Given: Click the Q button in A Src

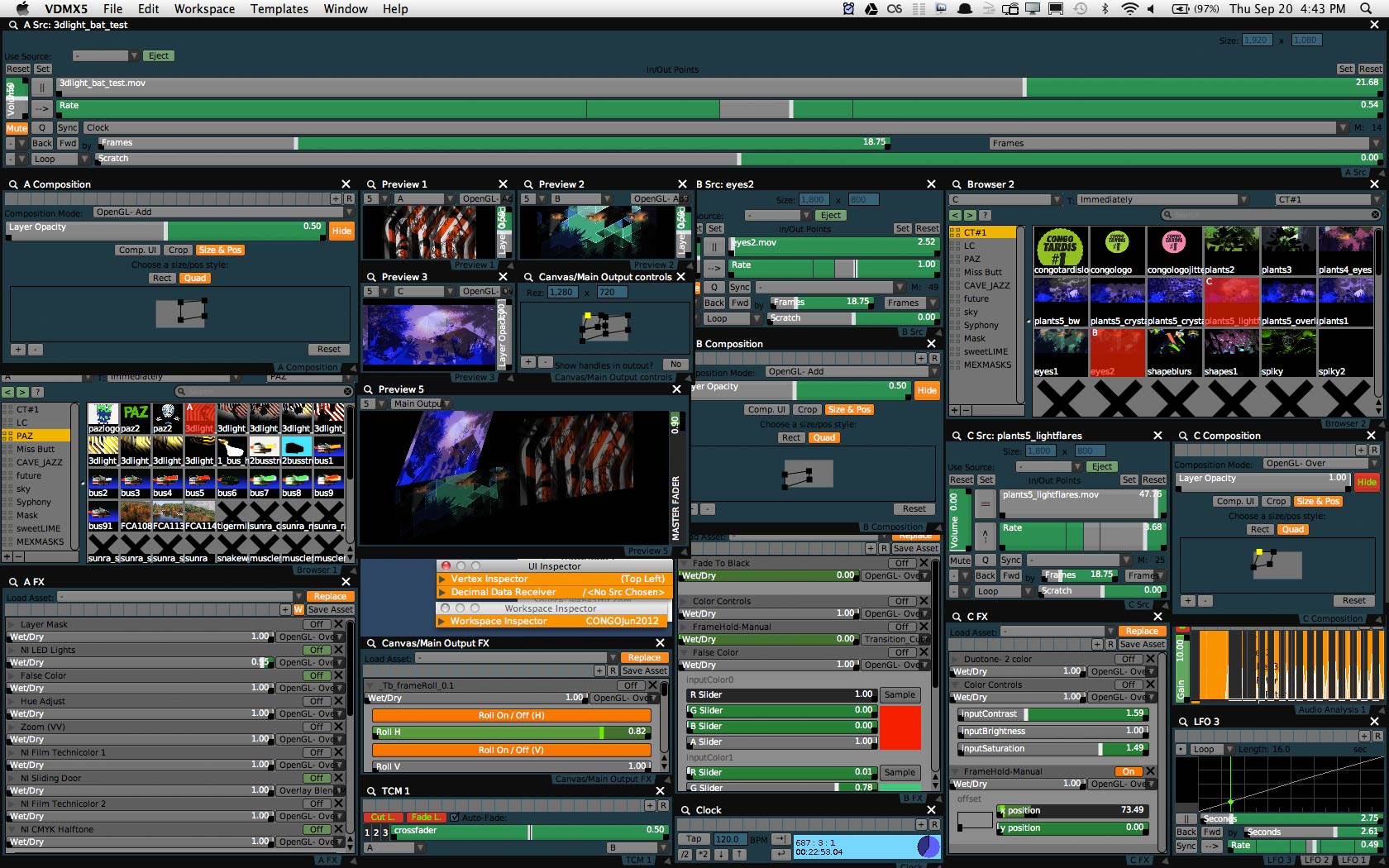Looking at the screenshot, I should (x=42, y=128).
